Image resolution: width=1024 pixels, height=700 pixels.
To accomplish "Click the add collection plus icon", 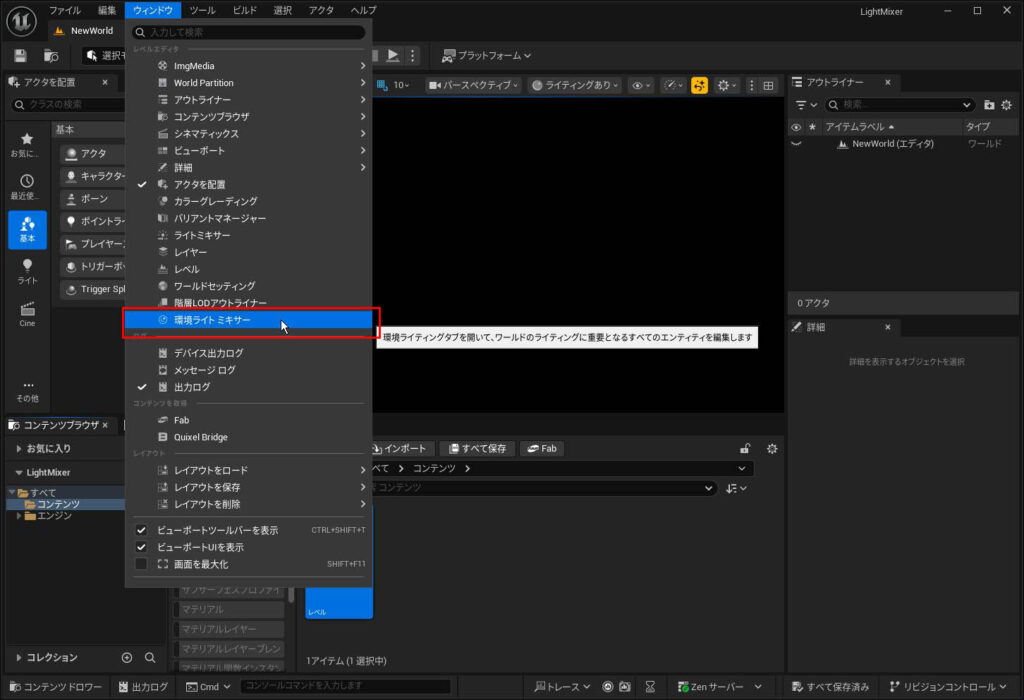I will pyautogui.click(x=127, y=657).
